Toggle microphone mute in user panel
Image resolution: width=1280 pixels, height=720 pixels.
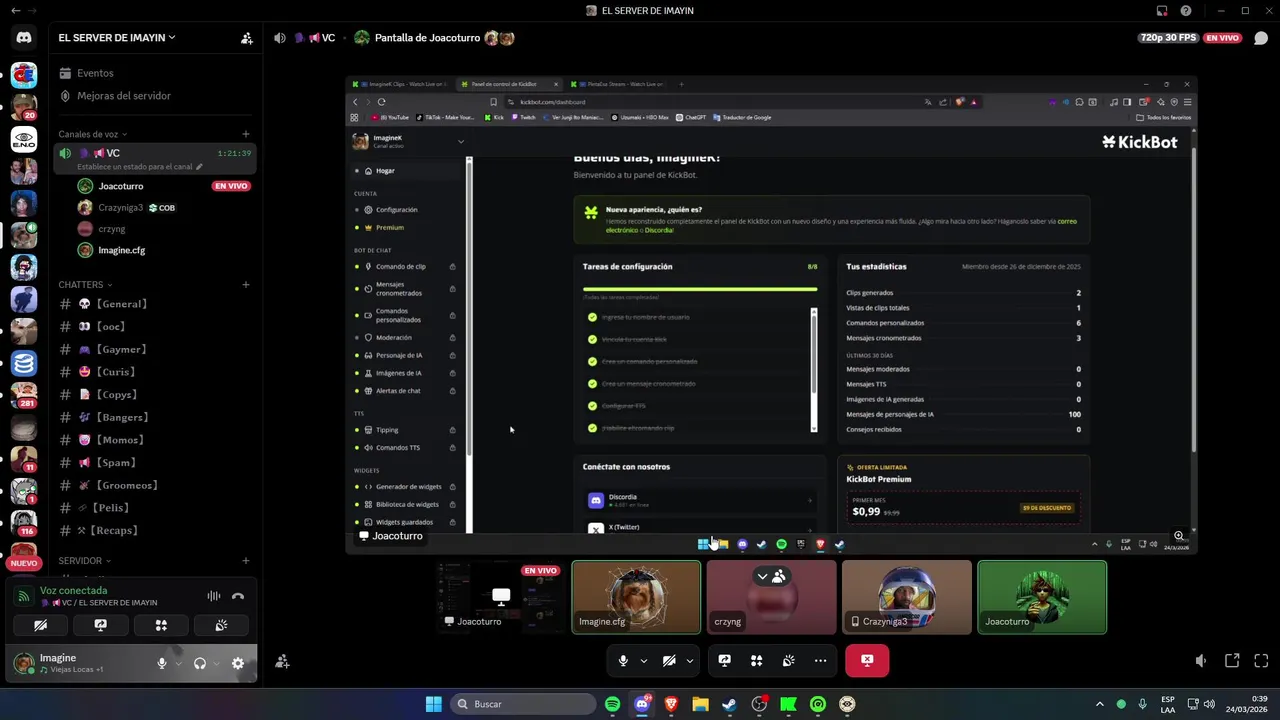point(161,663)
